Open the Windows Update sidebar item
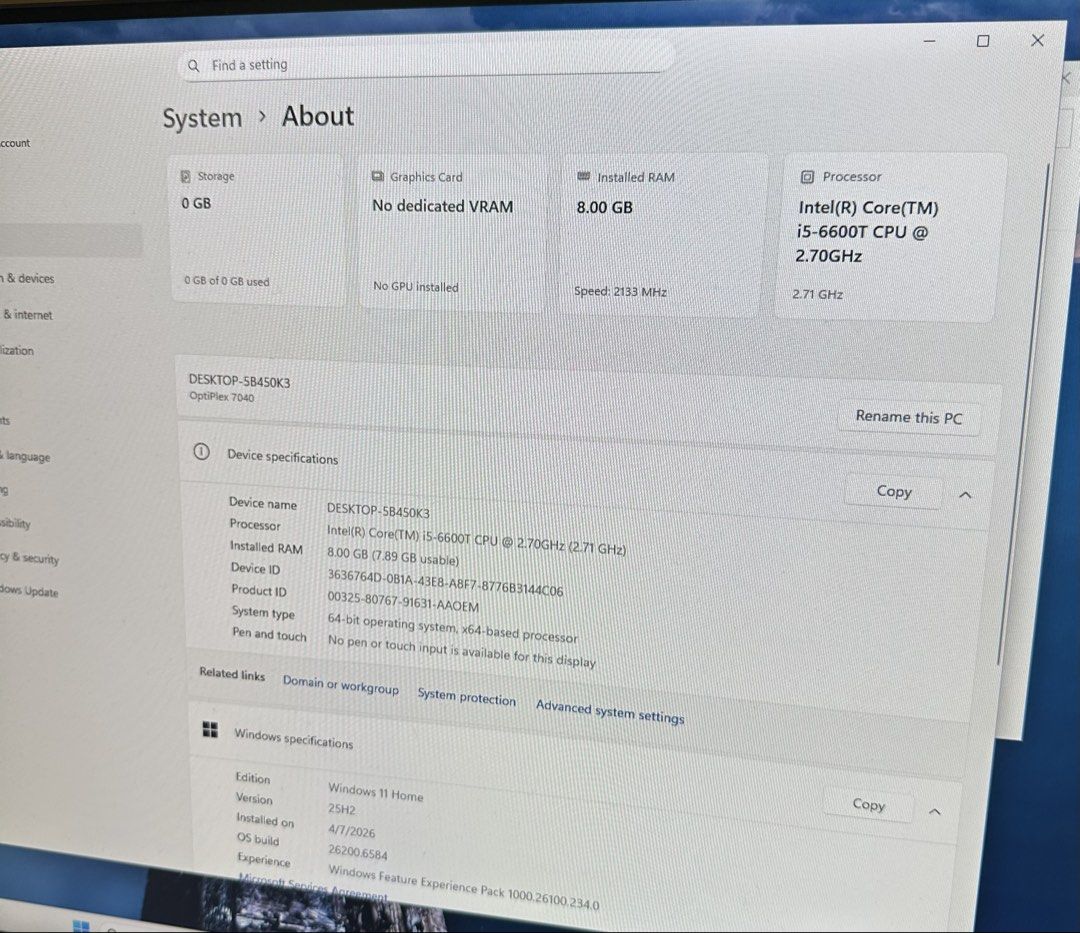 click(29, 591)
